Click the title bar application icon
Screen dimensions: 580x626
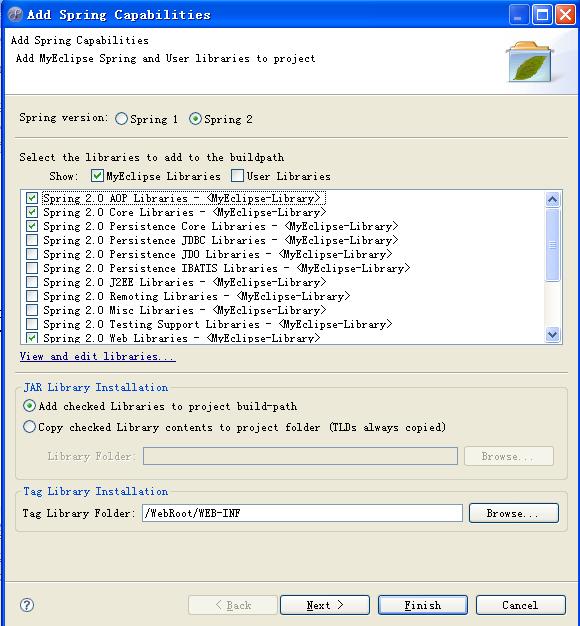pos(15,14)
